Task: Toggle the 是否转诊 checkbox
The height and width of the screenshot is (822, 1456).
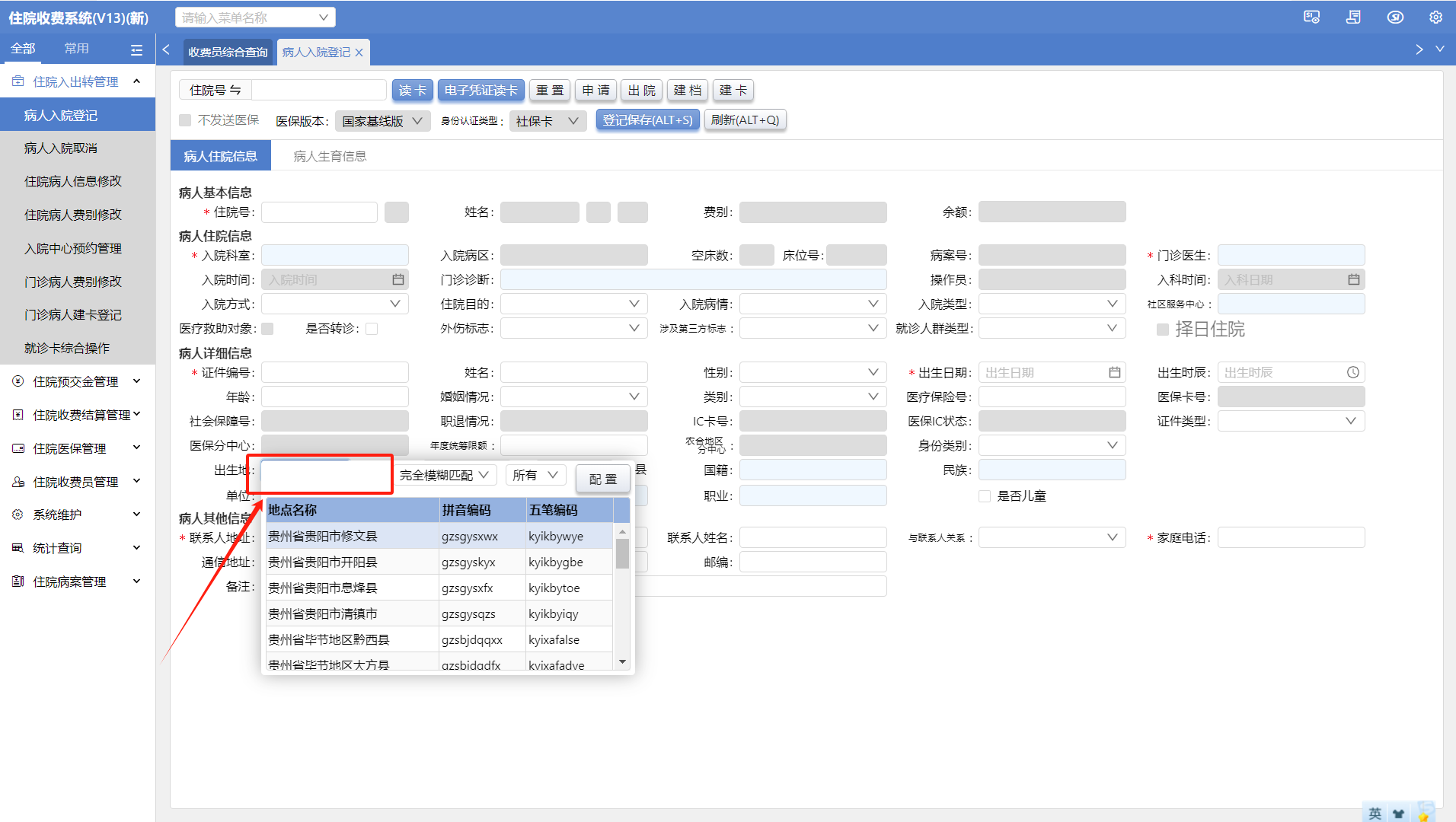Action: click(372, 329)
